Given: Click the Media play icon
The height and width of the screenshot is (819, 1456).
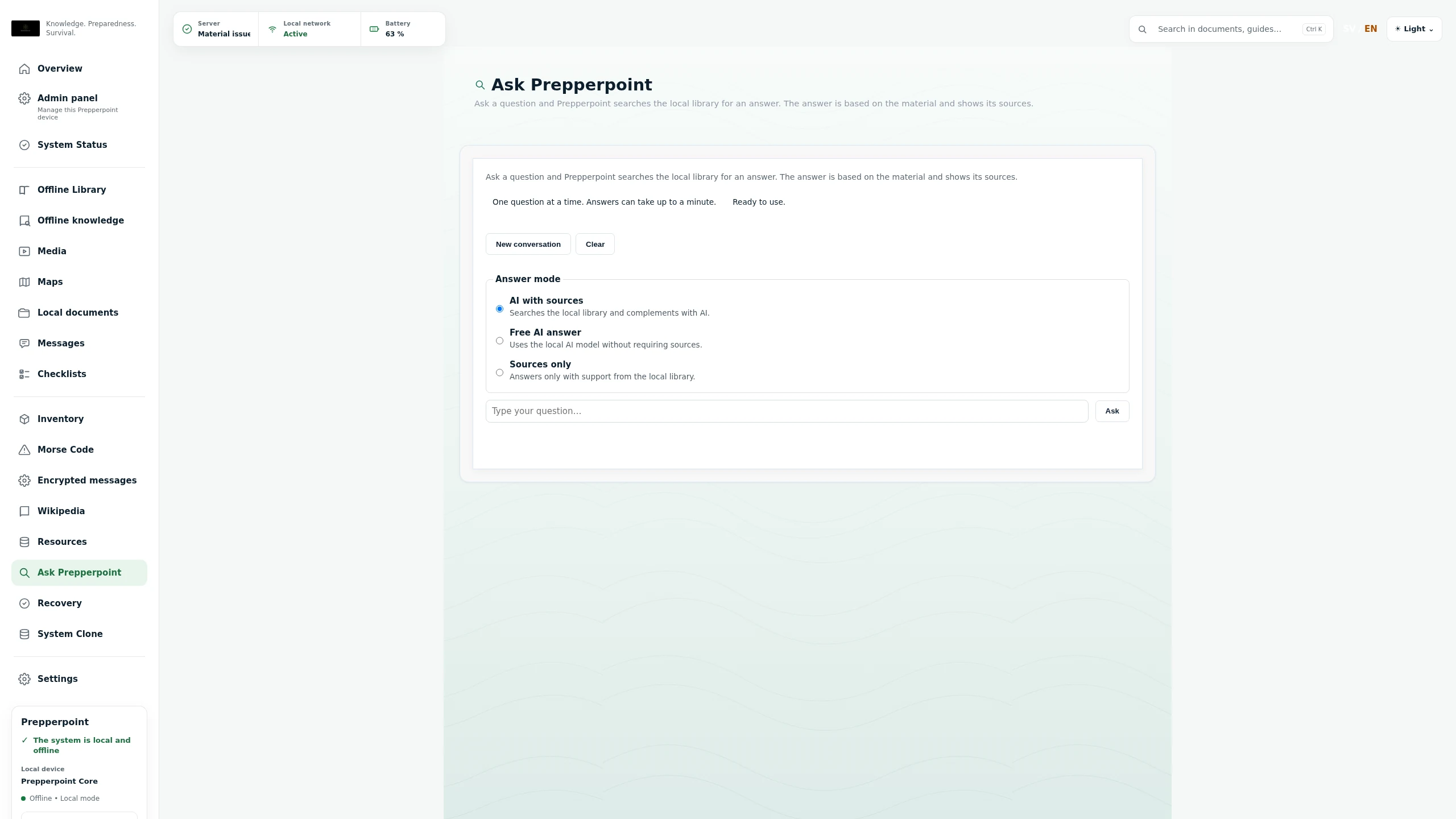Looking at the screenshot, I should click(24, 251).
